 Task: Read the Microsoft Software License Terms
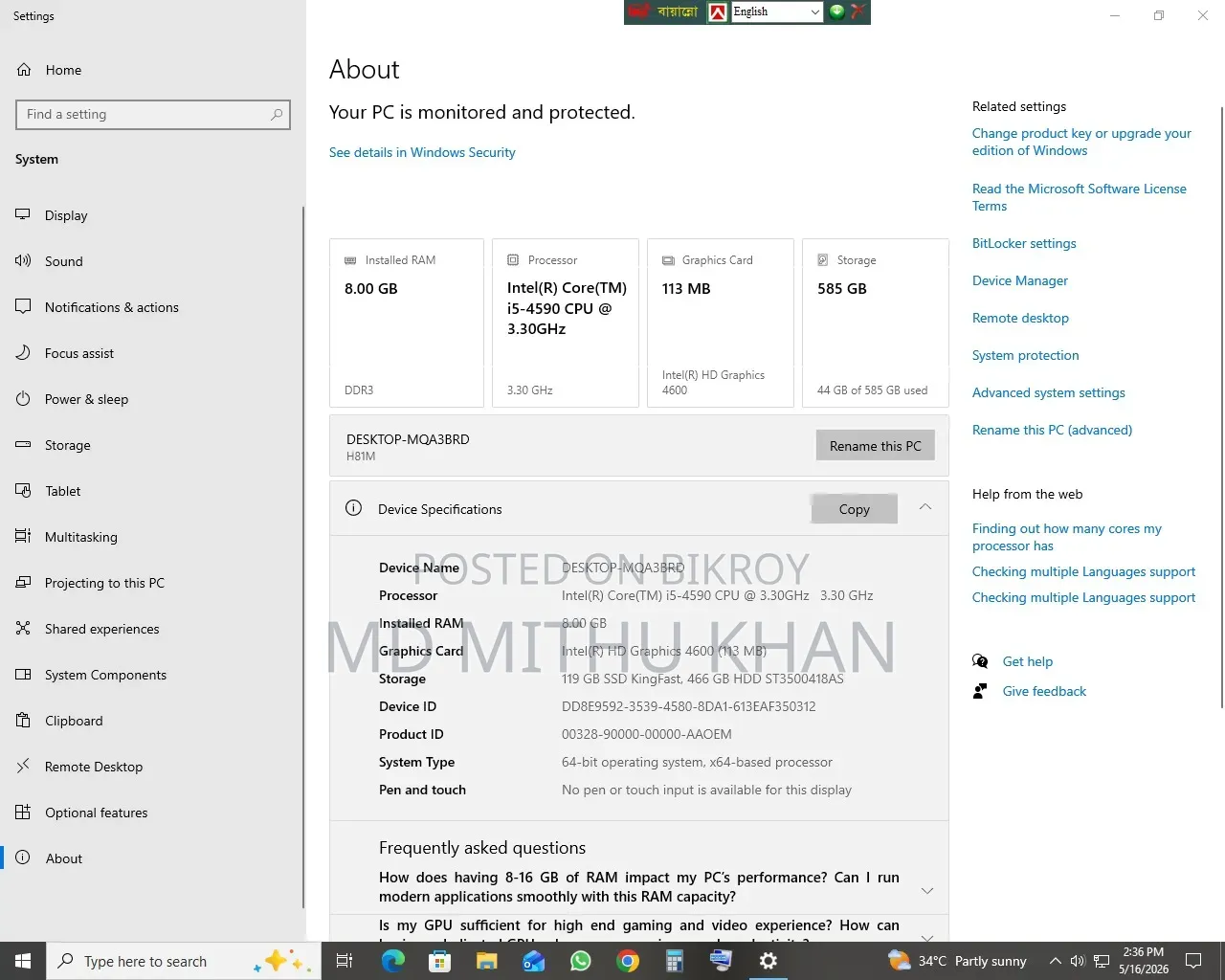[x=1080, y=197]
